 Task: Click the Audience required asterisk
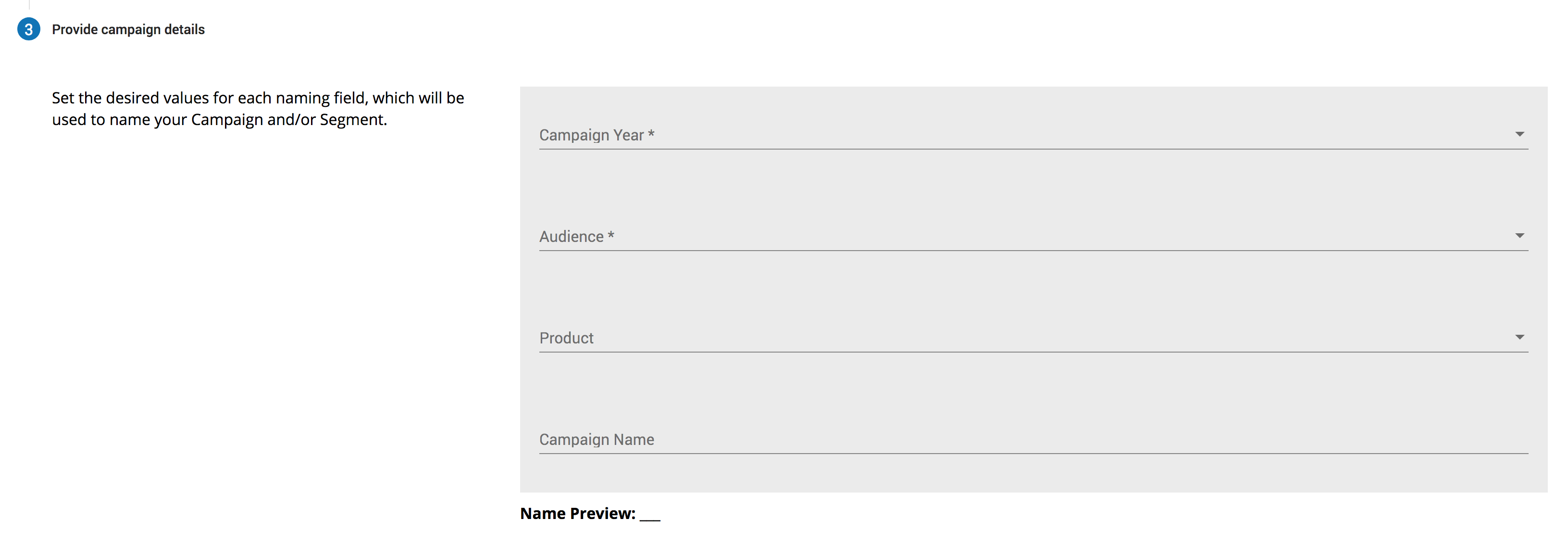pos(610,235)
